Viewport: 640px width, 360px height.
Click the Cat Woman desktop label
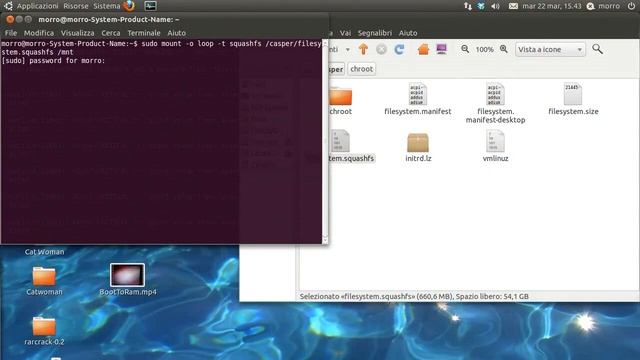coord(44,252)
